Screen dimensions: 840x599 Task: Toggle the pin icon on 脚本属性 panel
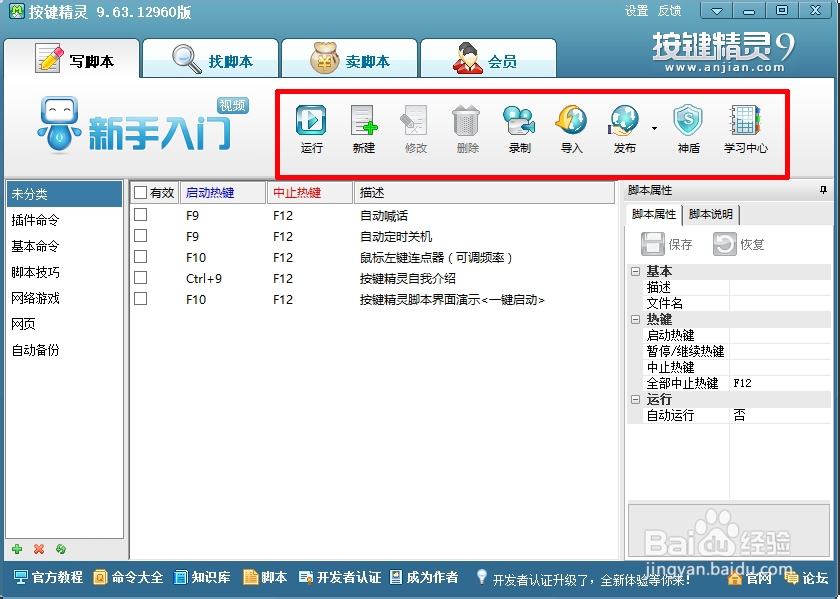[823, 190]
